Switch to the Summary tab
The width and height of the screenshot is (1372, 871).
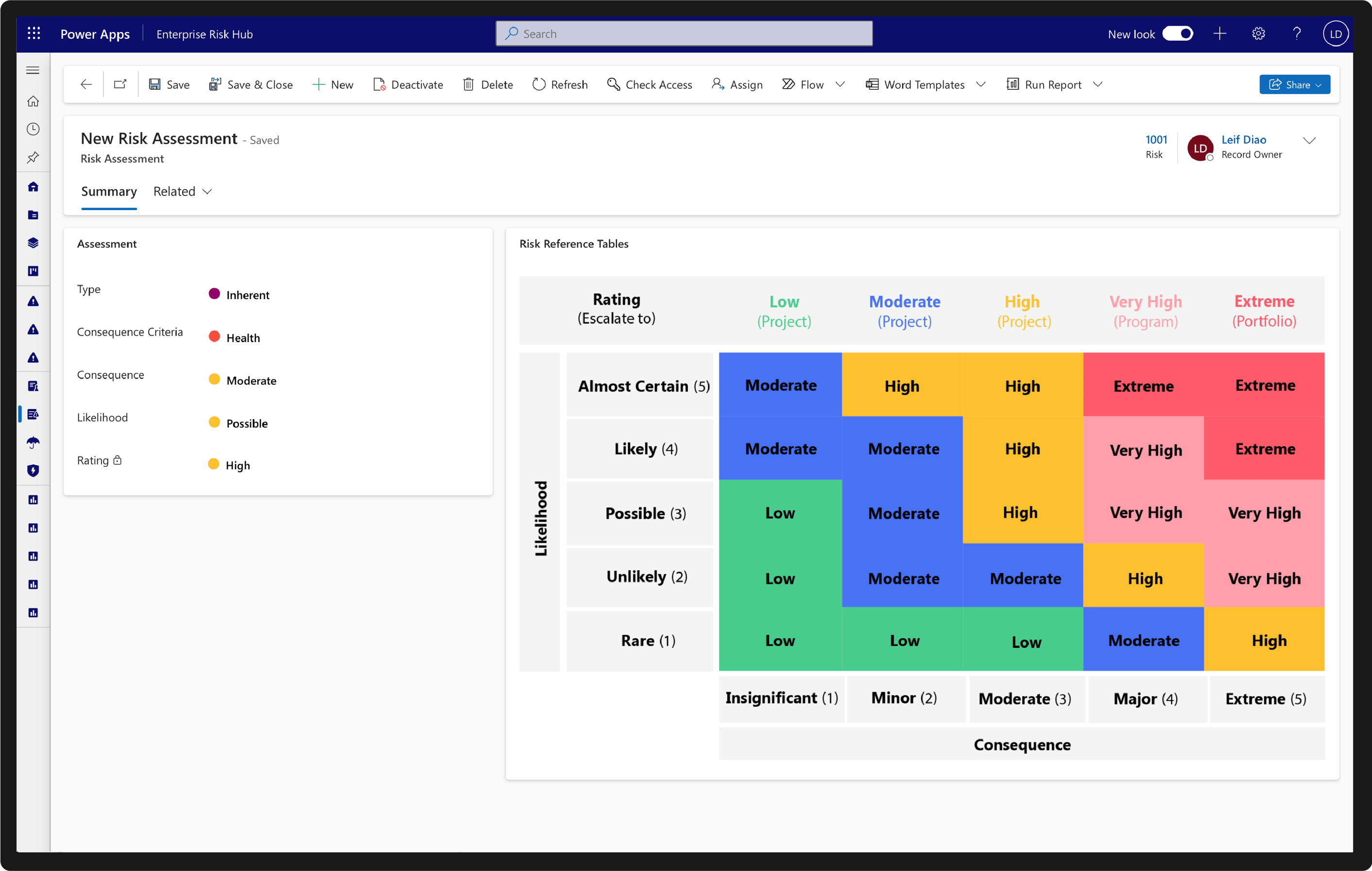click(x=109, y=191)
